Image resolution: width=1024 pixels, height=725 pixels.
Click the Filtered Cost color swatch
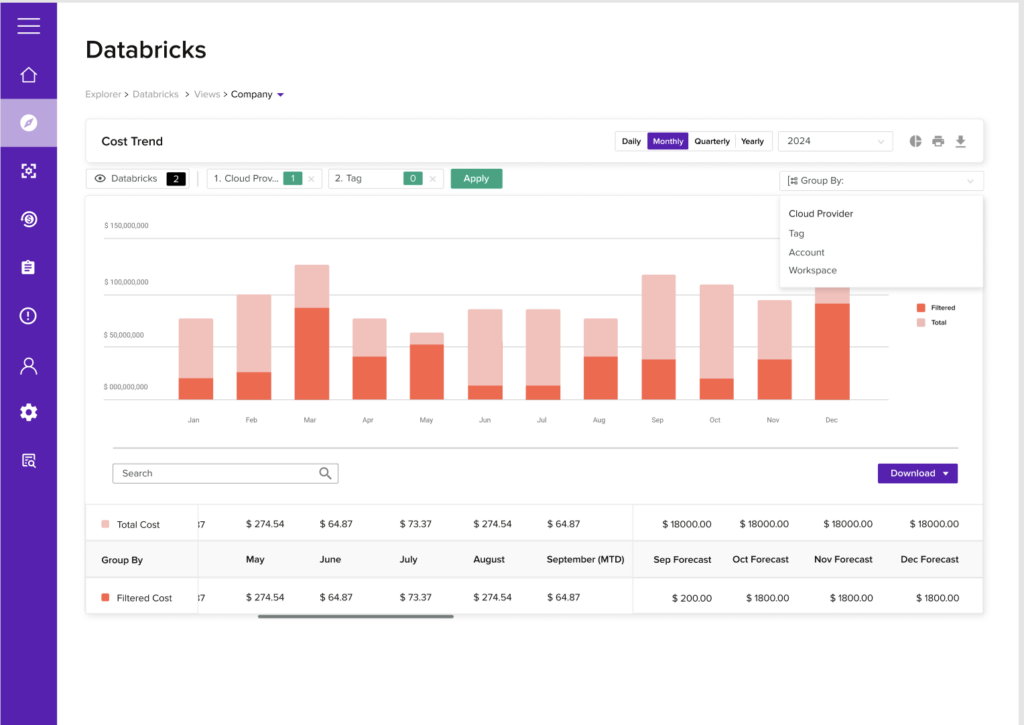[105, 597]
